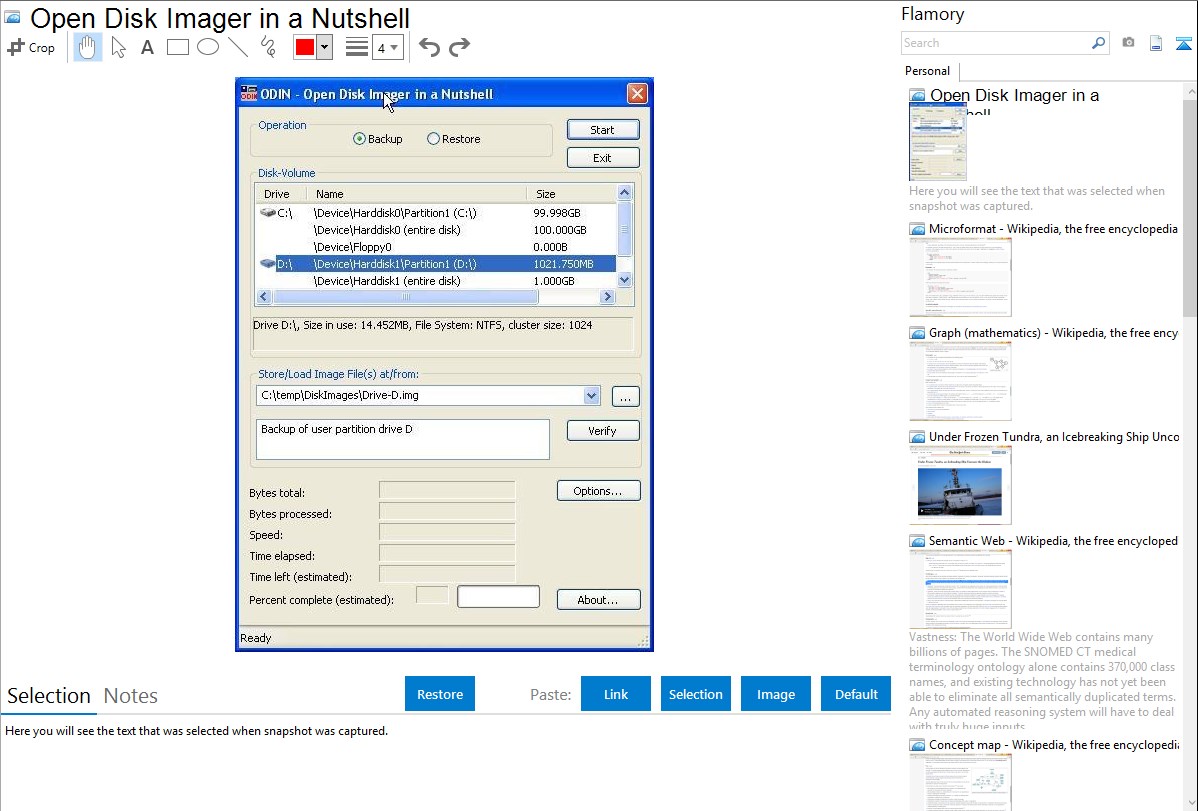1198x811 pixels.
Task: Click the Flamory search field
Action: (995, 43)
